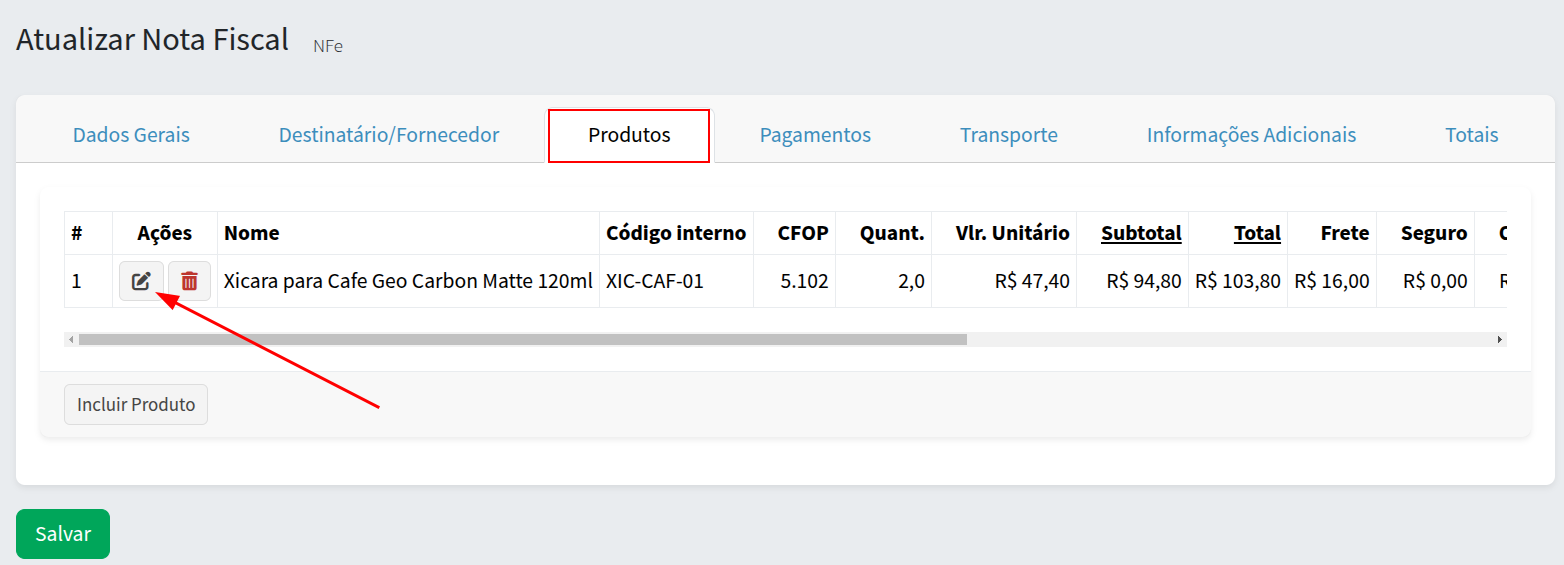Viewport: 1564px width, 565px height.
Task: Switch to the Totais tab
Action: (1471, 135)
